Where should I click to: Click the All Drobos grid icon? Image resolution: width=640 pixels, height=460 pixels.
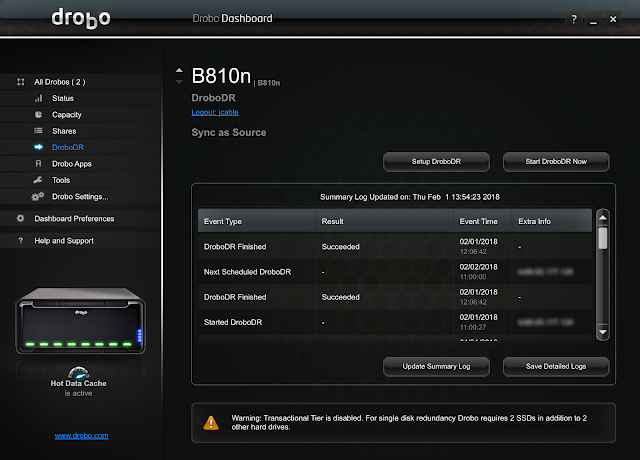tap(20, 82)
